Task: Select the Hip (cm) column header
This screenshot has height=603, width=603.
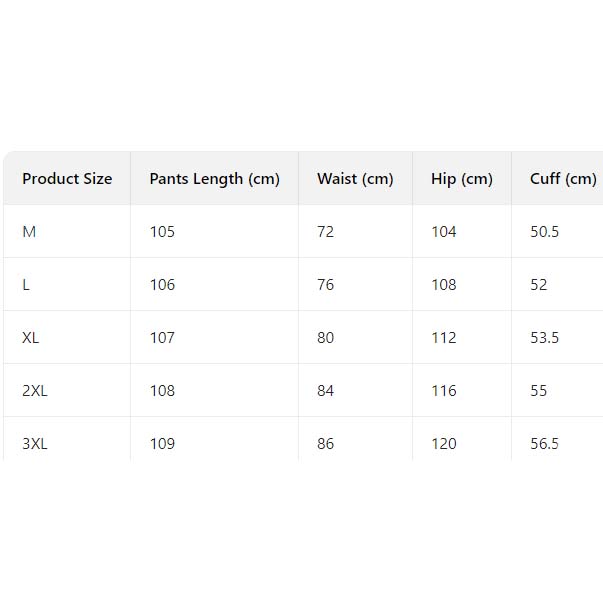Action: pyautogui.click(x=461, y=179)
